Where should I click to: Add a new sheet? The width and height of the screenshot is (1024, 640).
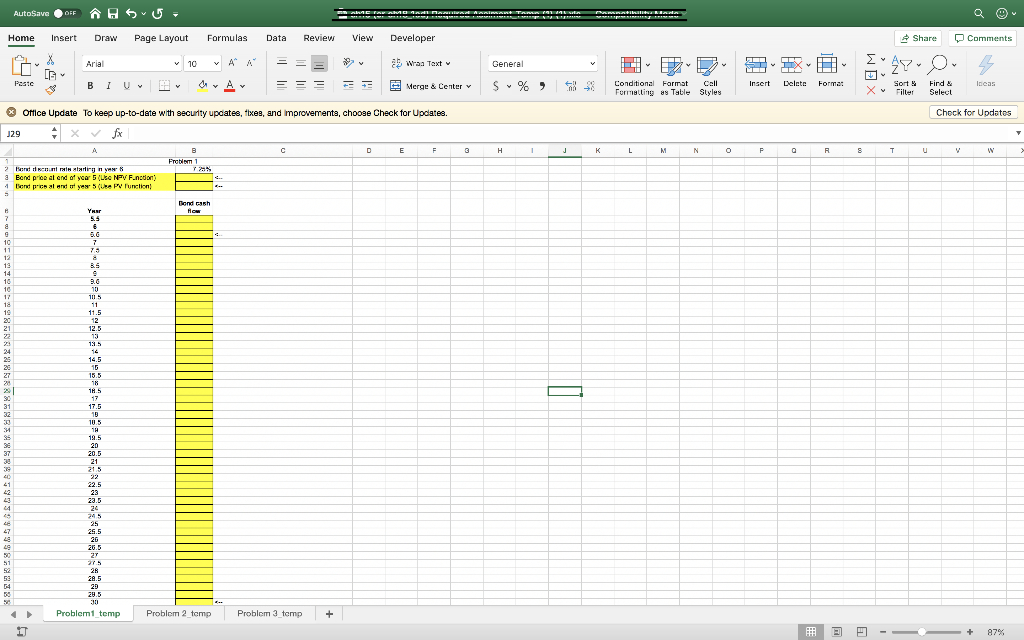(329, 614)
